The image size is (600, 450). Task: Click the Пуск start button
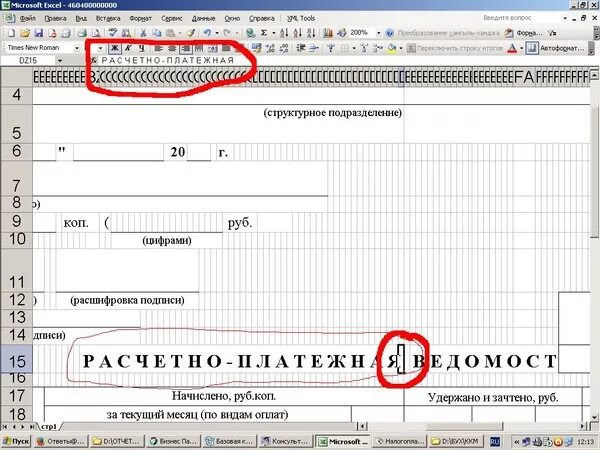pyautogui.click(x=16, y=441)
